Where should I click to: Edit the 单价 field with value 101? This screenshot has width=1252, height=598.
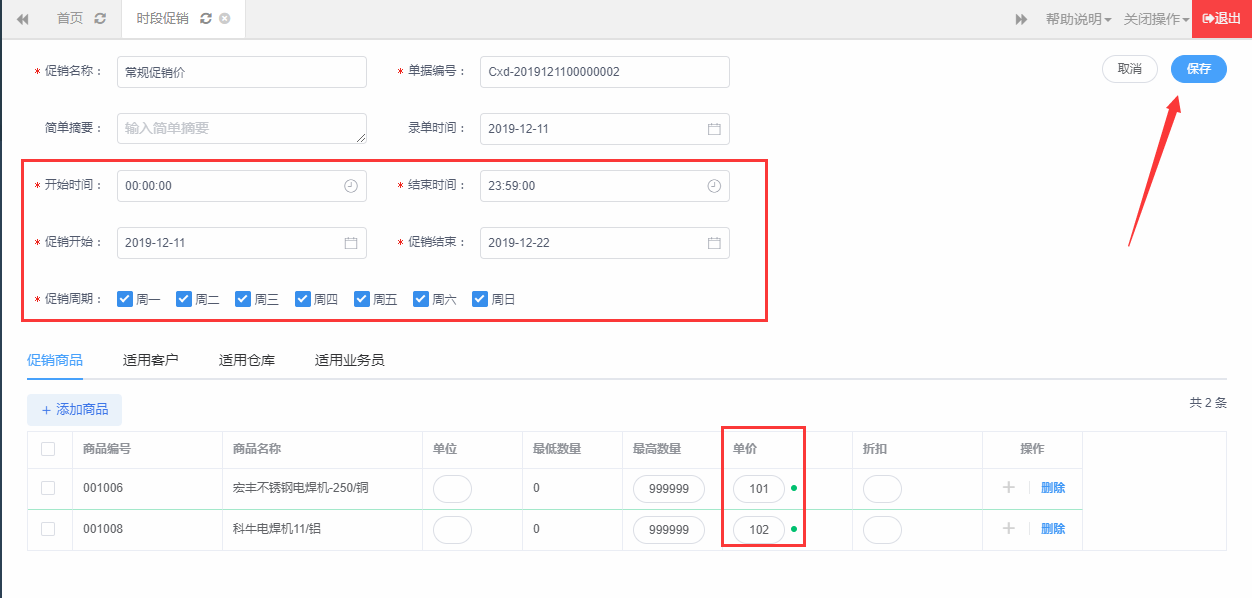759,489
